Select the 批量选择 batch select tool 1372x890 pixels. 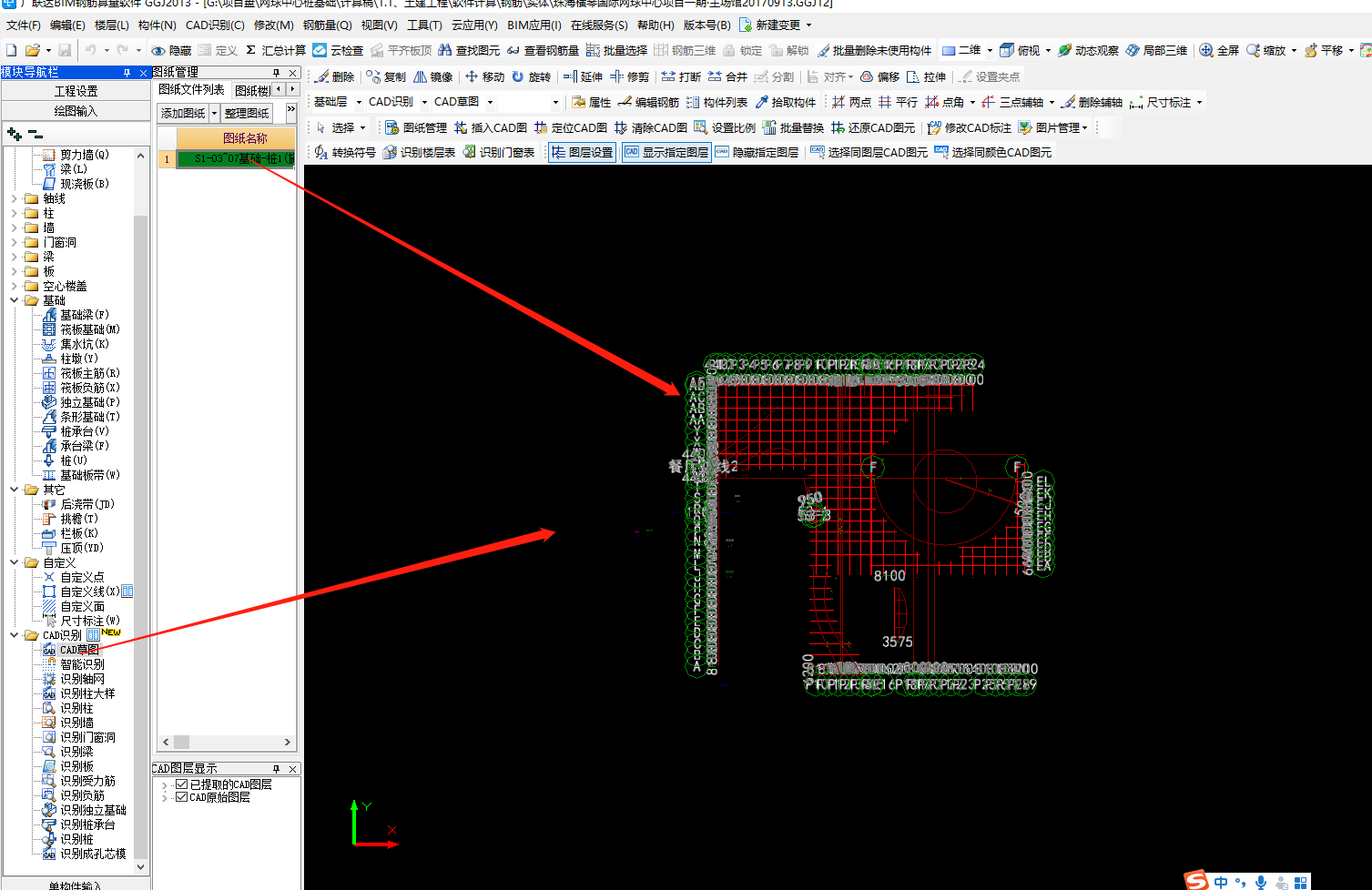click(x=616, y=50)
